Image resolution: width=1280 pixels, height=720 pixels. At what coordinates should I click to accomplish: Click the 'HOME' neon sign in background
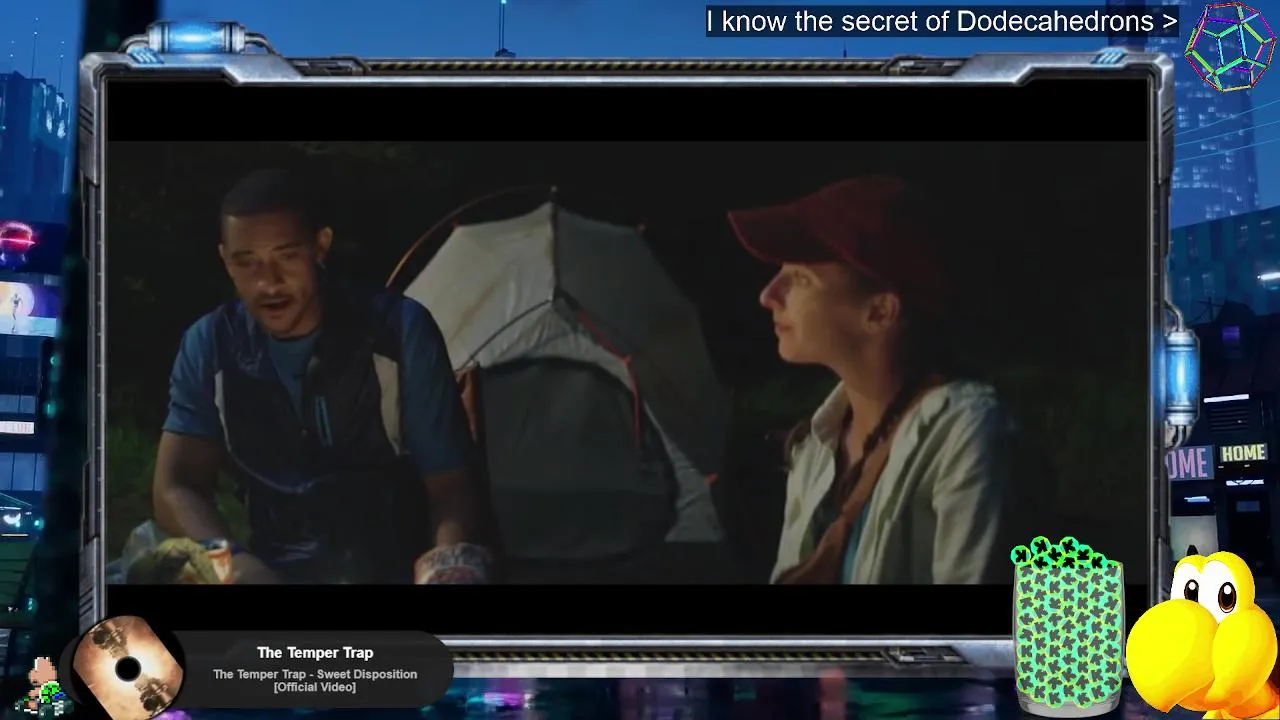coord(1243,454)
